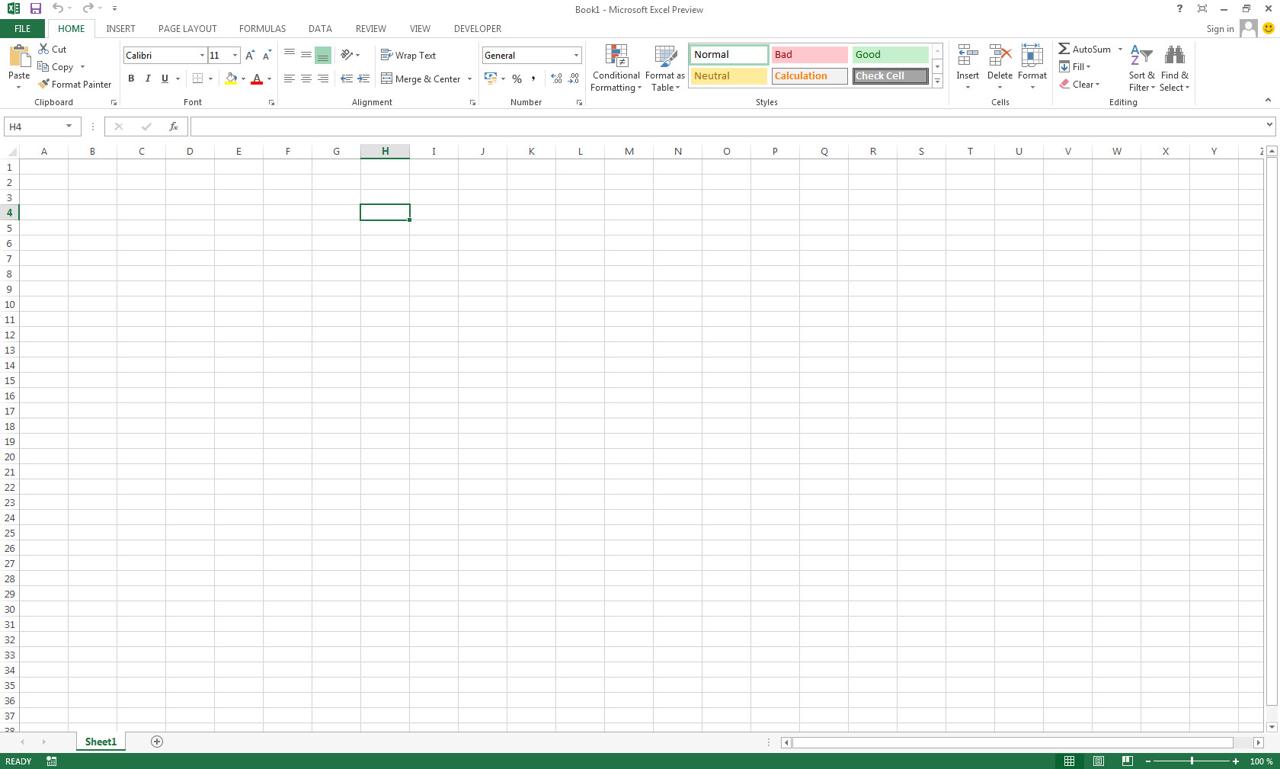Click the Format Painter brush icon

(44, 85)
